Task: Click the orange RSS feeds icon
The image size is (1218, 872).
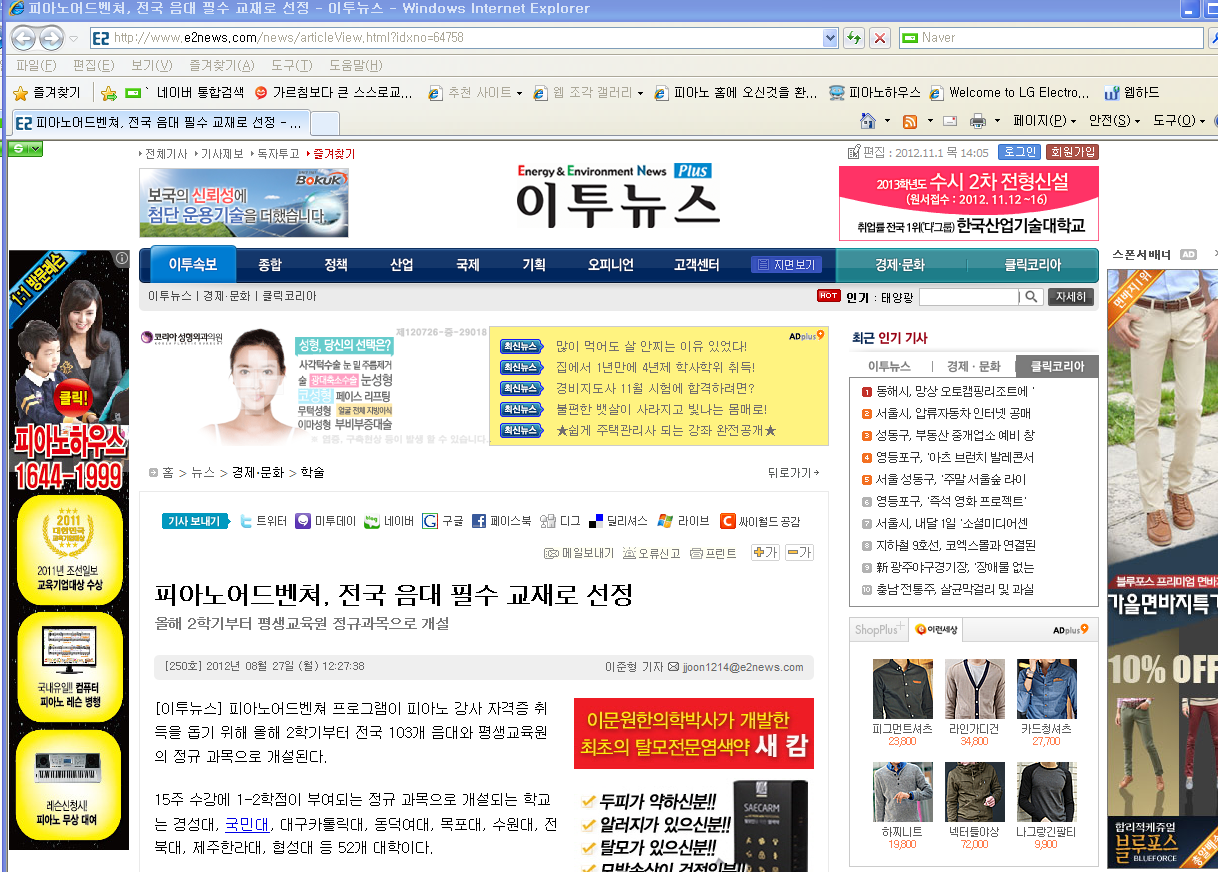Action: pos(910,121)
